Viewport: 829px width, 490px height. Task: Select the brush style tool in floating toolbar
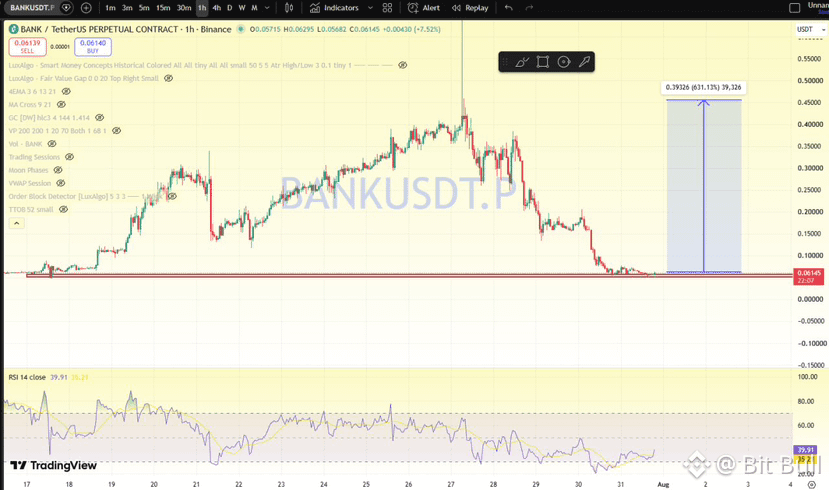click(x=522, y=62)
